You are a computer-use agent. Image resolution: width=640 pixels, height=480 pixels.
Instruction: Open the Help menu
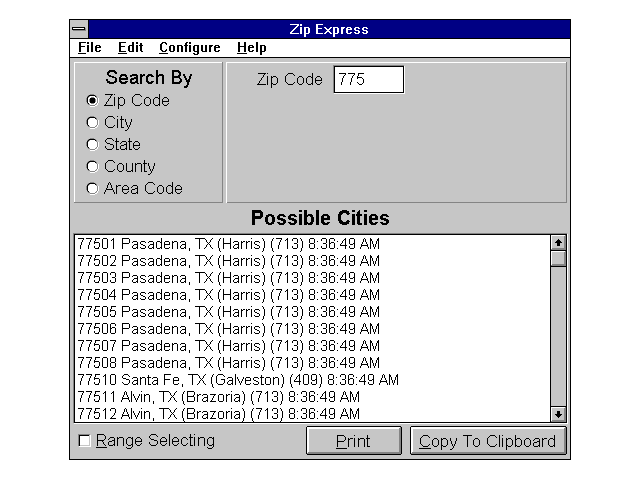point(251,48)
